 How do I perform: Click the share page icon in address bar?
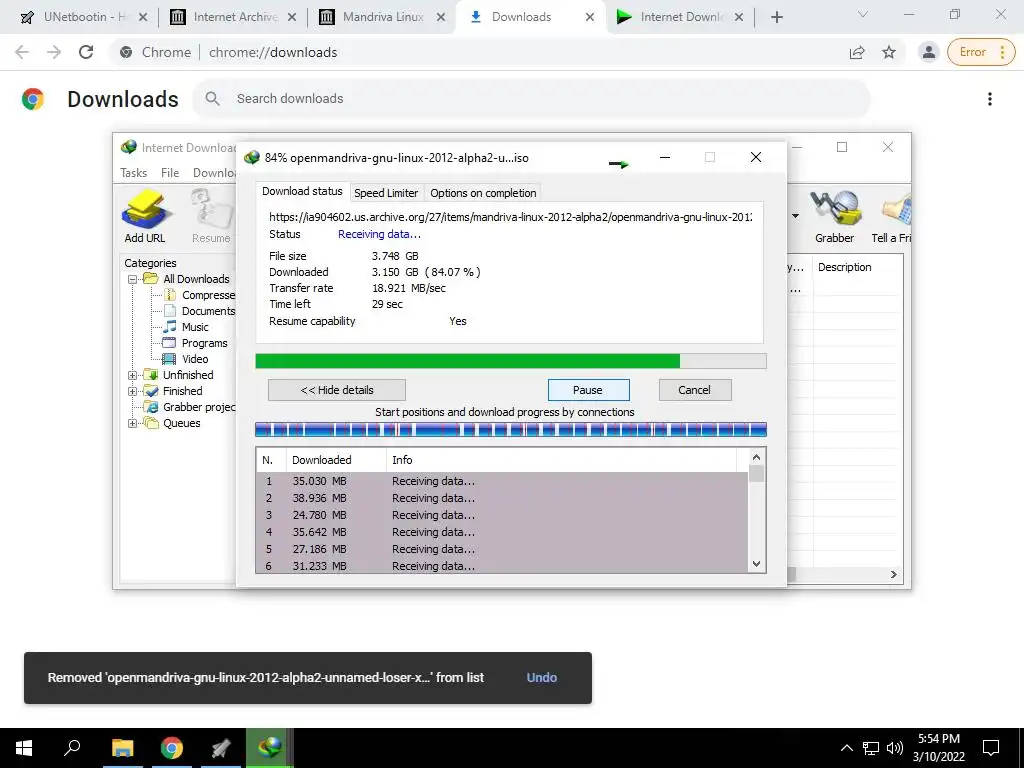[x=857, y=52]
